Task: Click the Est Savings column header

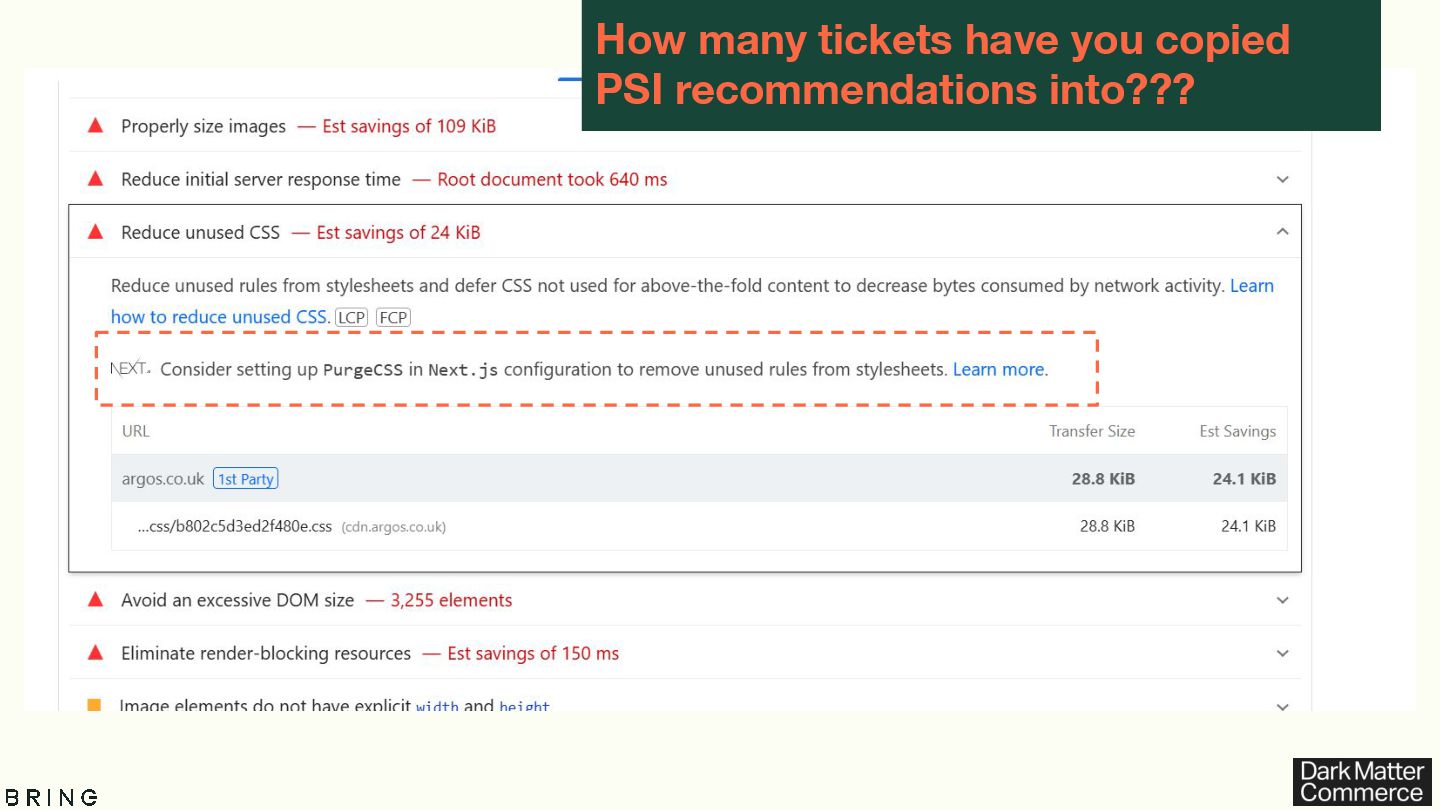Action: [1237, 431]
